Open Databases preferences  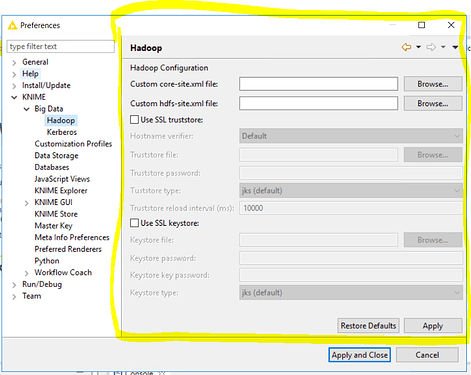pos(52,167)
